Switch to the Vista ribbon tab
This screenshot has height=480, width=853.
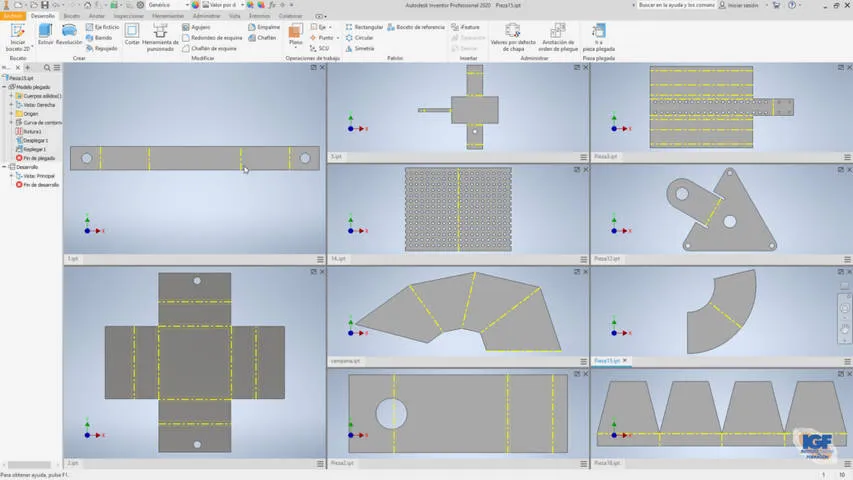(234, 16)
